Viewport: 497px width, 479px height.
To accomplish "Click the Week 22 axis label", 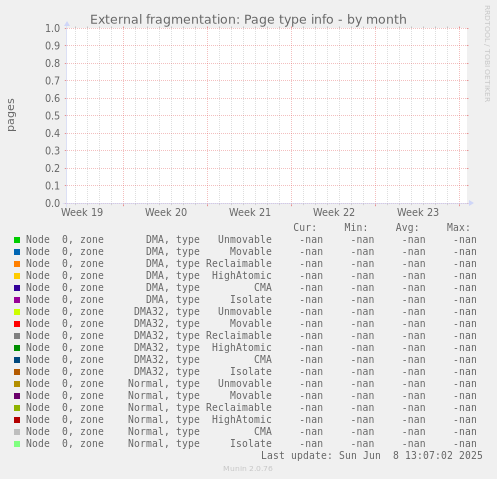I will pos(334,212).
